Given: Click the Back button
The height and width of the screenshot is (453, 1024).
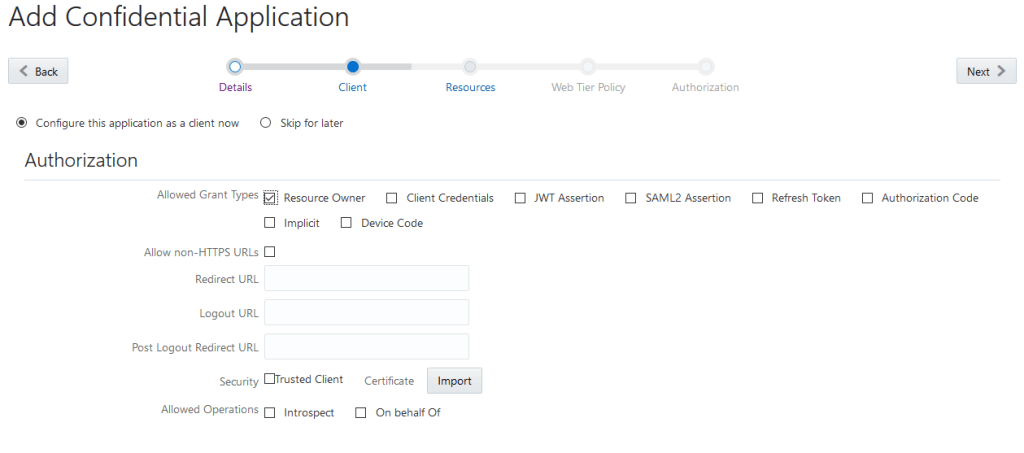Looking at the screenshot, I should 38,71.
